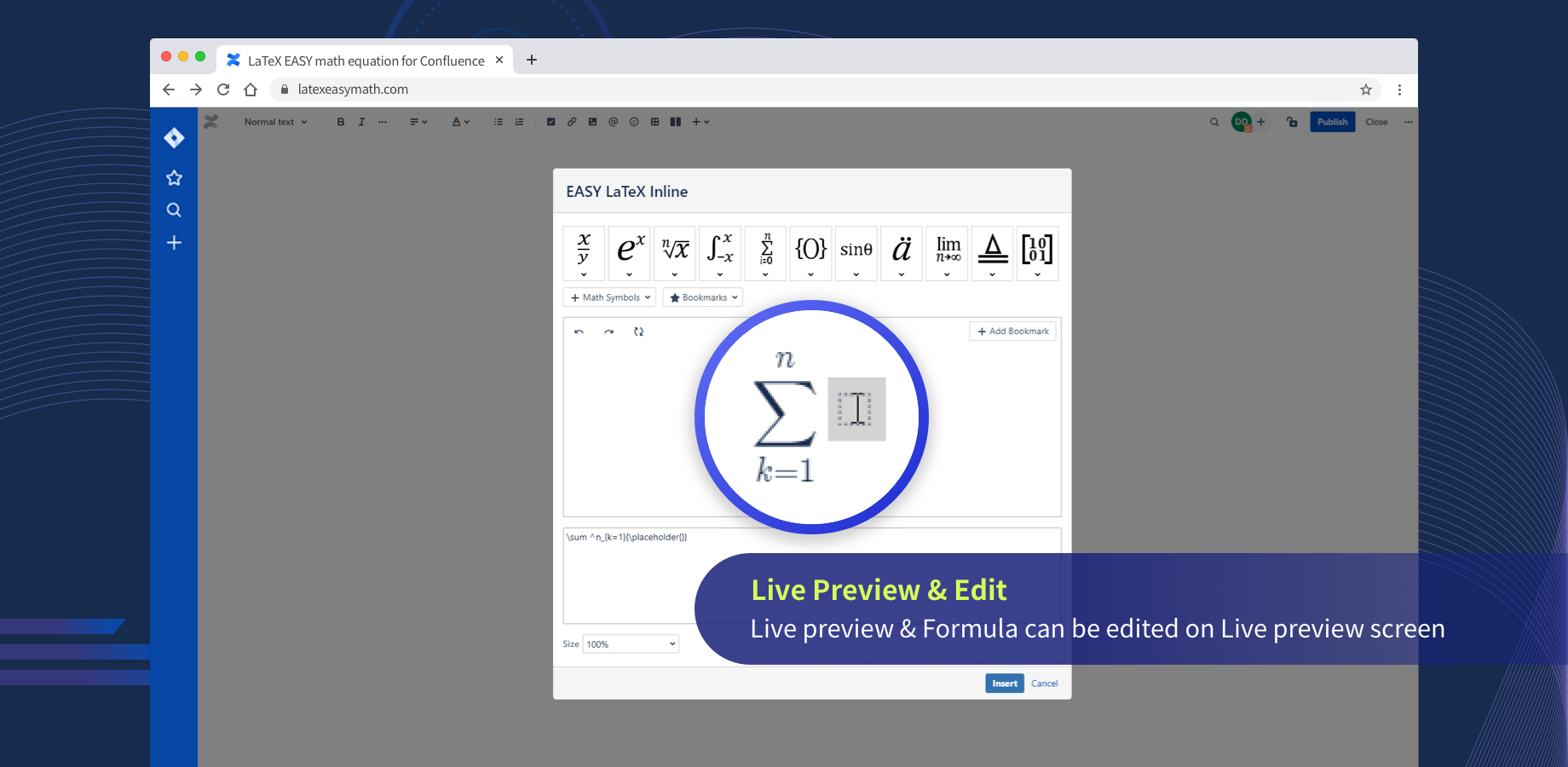Click the Cancel link
Viewport: 1568px width, 767px height.
pyautogui.click(x=1044, y=683)
